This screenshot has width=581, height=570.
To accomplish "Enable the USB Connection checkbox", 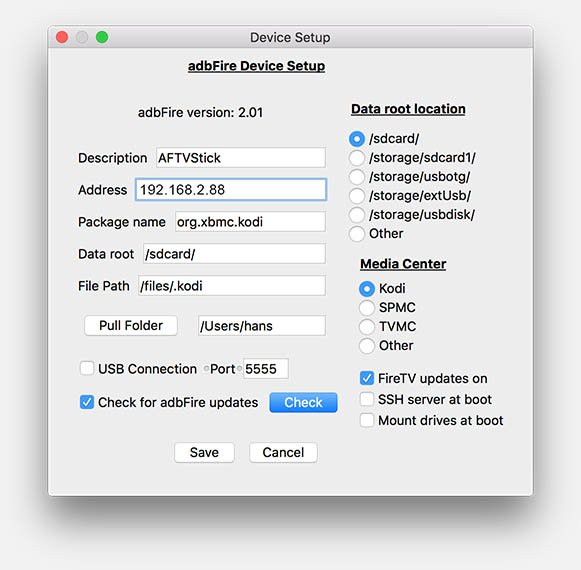I will pos(87,369).
